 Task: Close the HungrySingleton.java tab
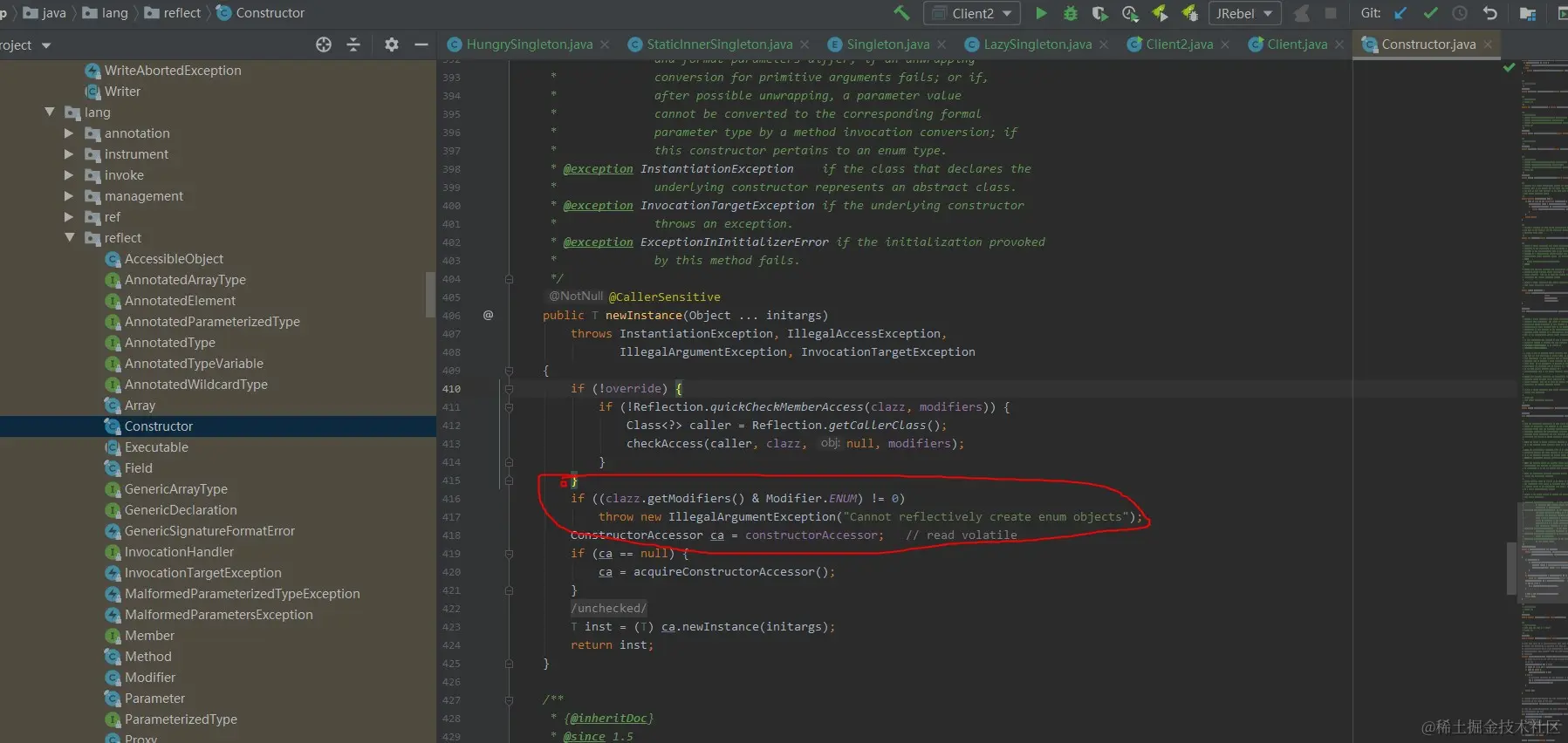pyautogui.click(x=605, y=44)
